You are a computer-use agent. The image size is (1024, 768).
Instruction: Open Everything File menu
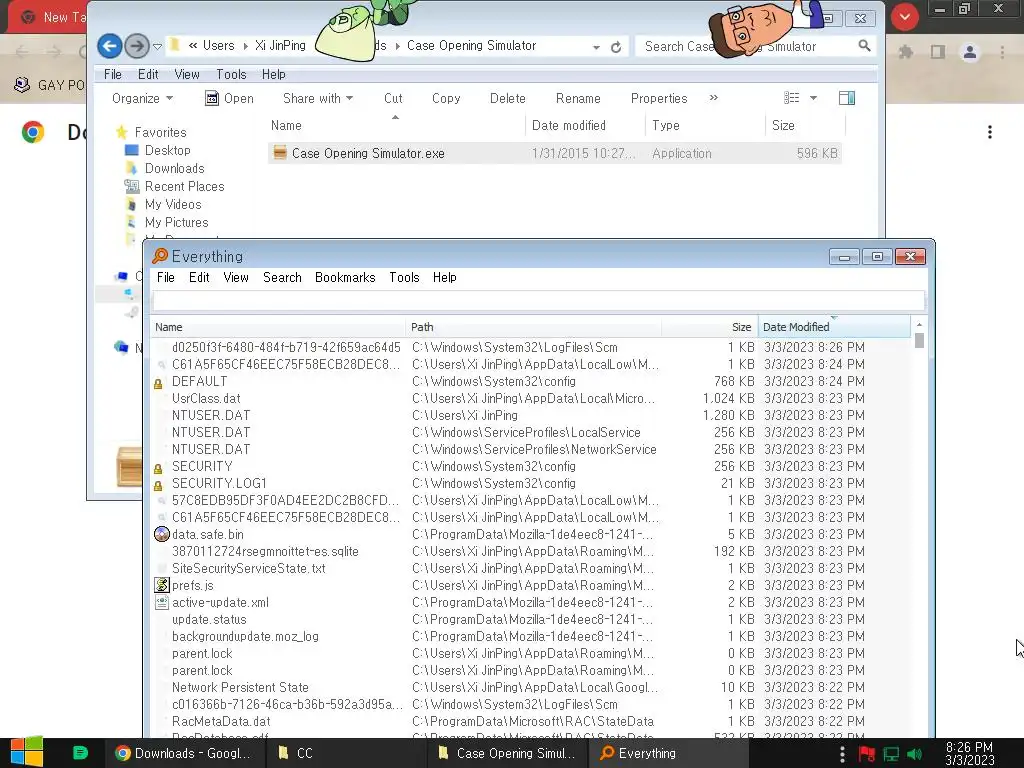pyautogui.click(x=165, y=277)
